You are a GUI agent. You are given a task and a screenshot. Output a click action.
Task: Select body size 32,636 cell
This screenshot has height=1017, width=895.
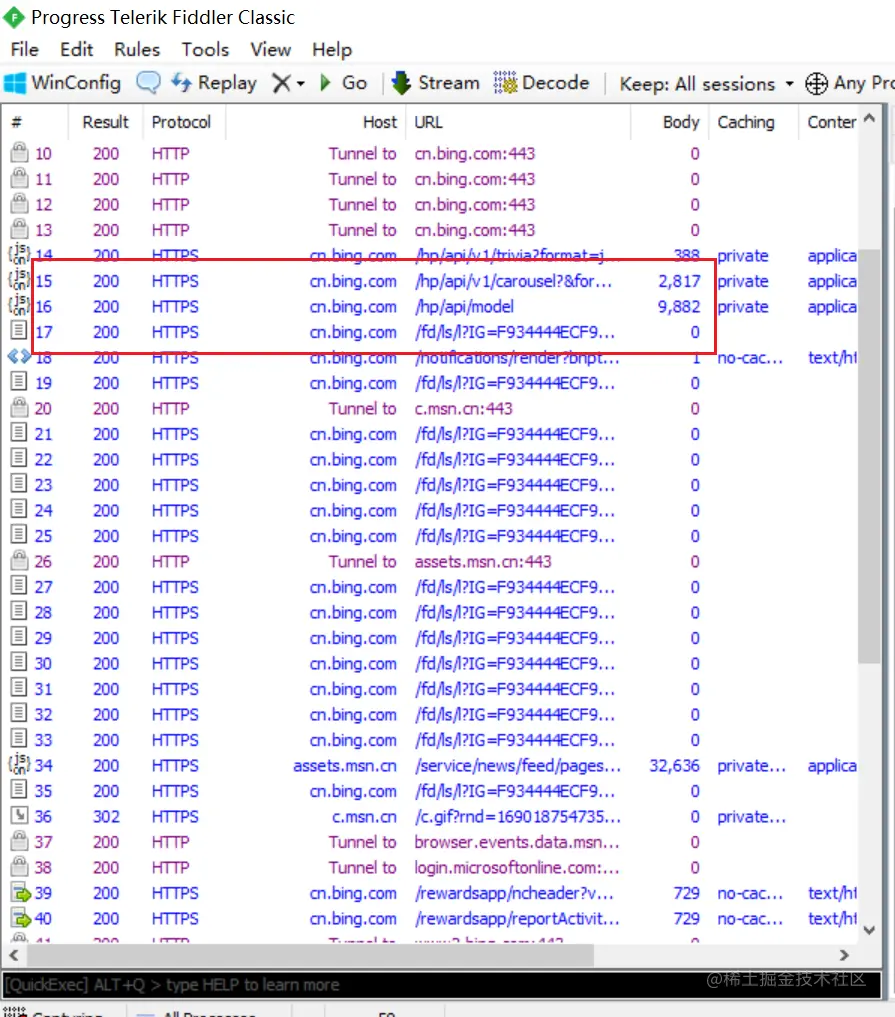pyautogui.click(x=674, y=765)
